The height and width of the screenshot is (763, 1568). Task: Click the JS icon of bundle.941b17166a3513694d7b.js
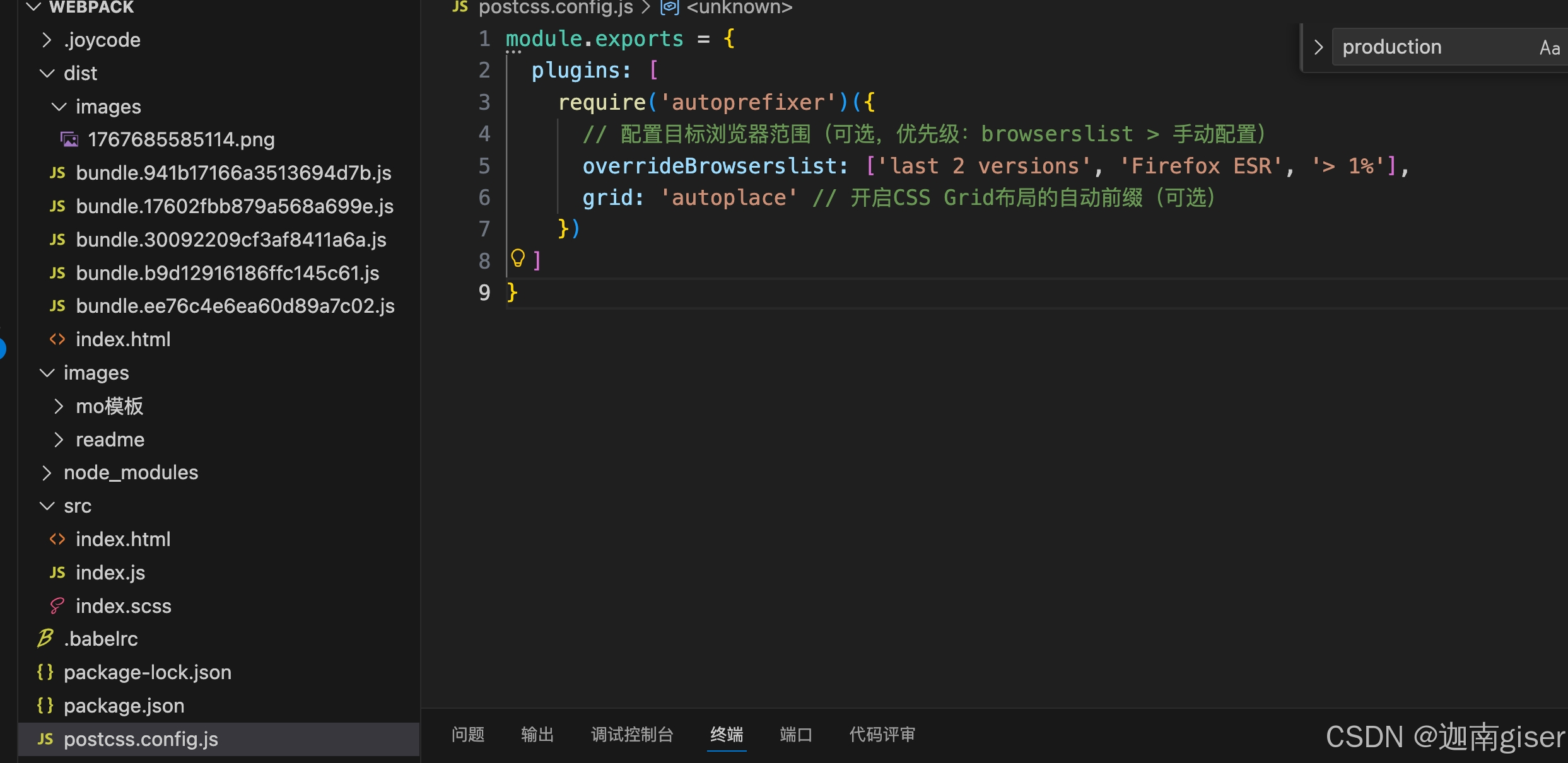click(x=57, y=173)
